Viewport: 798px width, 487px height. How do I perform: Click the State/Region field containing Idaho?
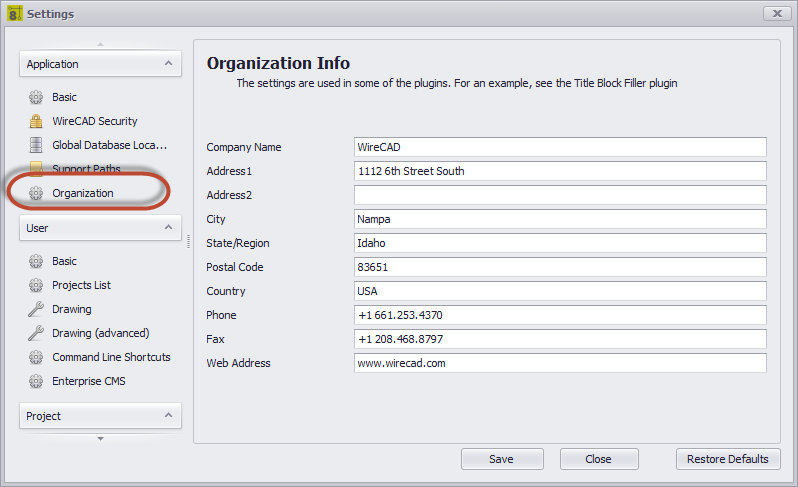[560, 243]
